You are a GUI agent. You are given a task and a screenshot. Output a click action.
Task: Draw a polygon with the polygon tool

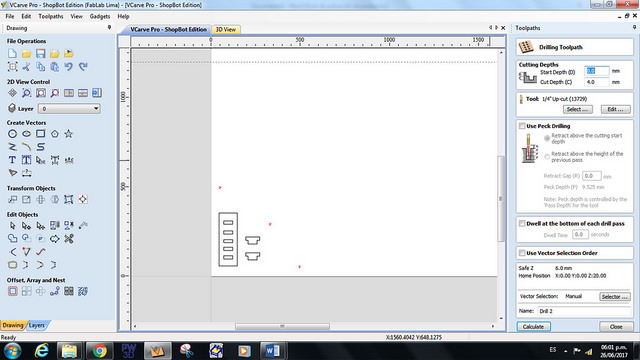click(55, 133)
